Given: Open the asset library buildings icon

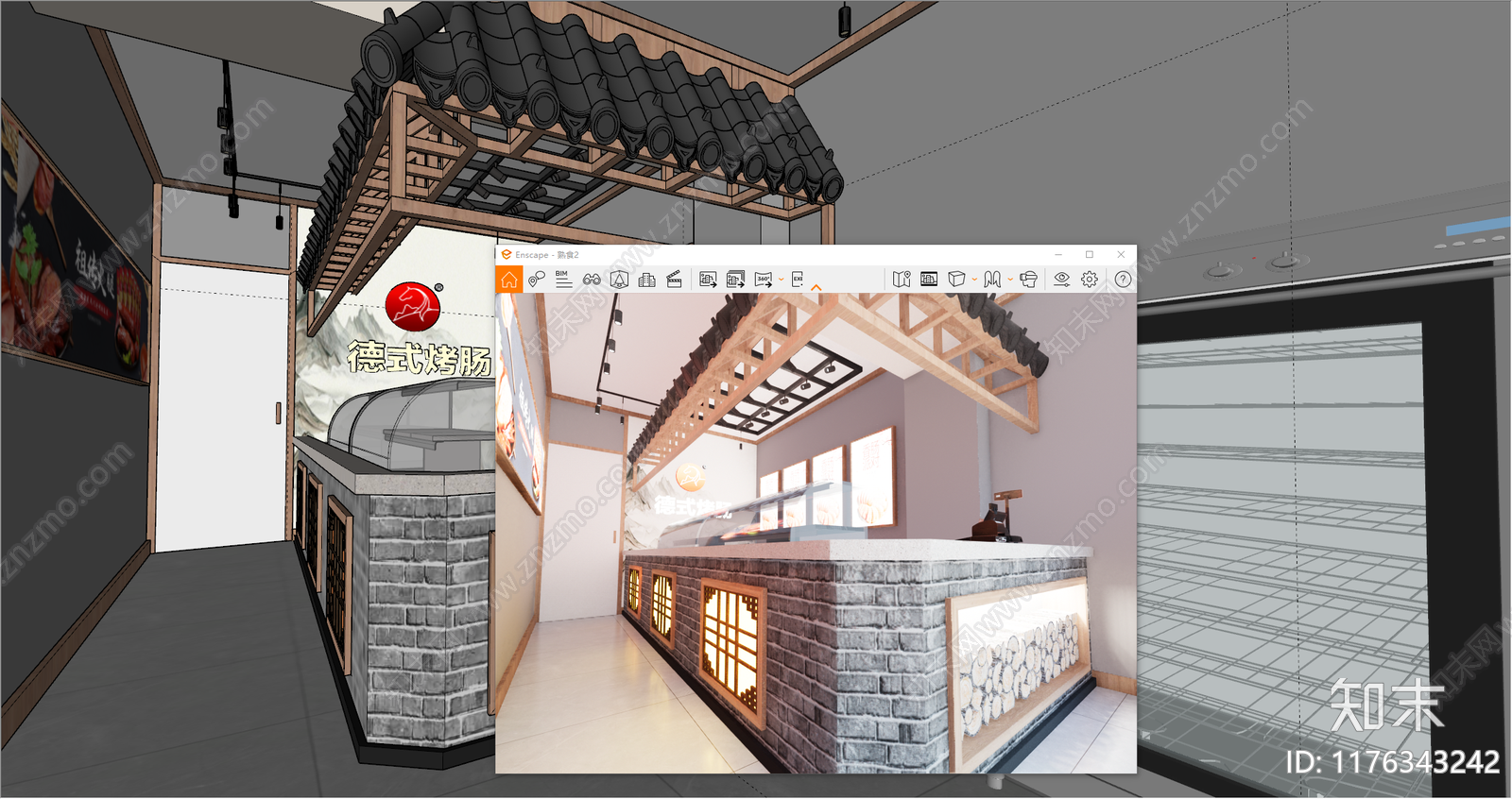Looking at the screenshot, I should (647, 280).
